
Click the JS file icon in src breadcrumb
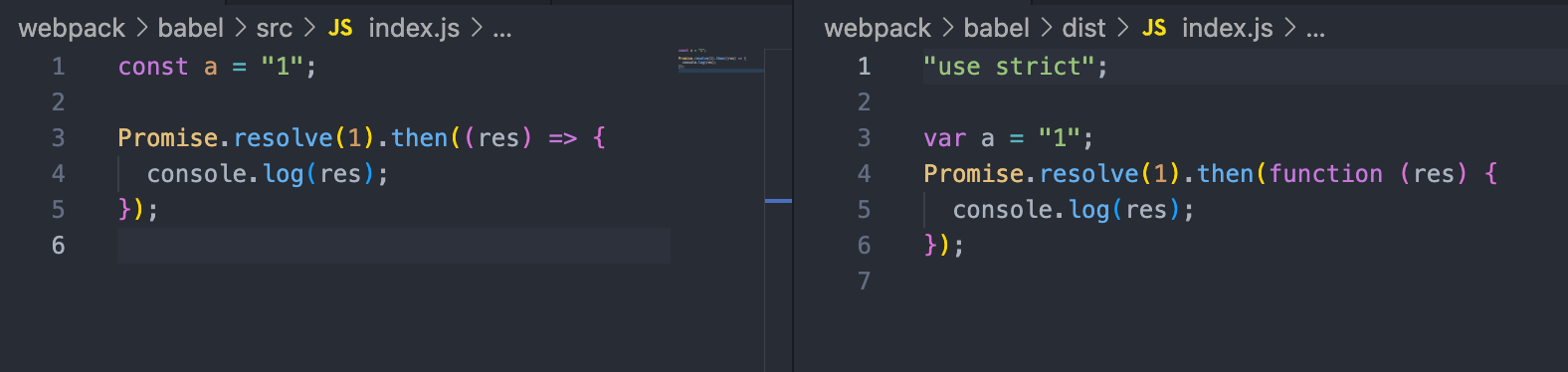click(x=340, y=28)
